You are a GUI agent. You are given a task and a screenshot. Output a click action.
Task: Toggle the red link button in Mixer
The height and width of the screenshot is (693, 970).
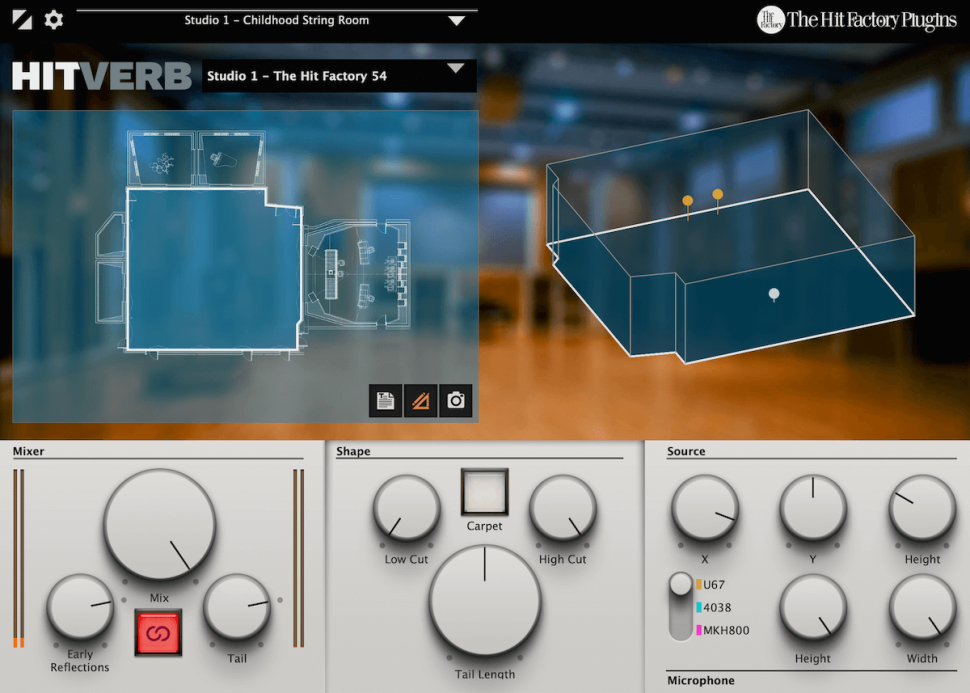158,633
